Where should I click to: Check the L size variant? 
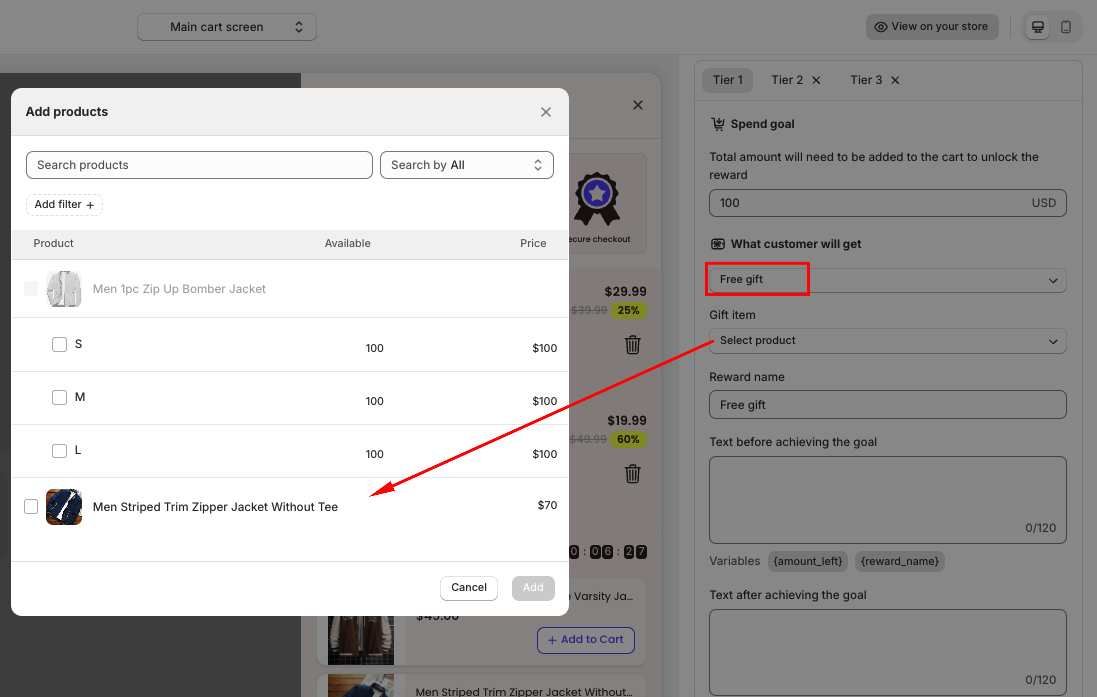click(59, 451)
